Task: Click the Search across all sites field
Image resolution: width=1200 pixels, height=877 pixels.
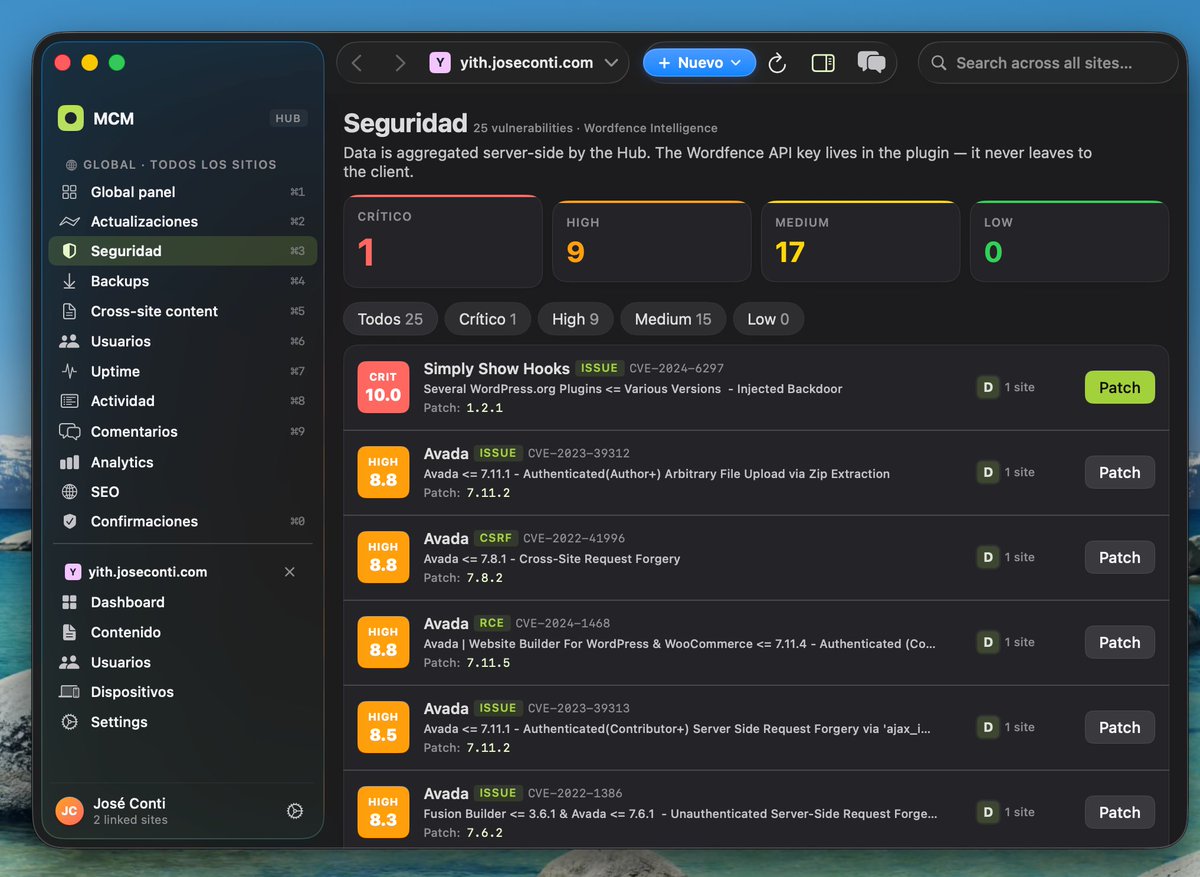Action: [1048, 63]
